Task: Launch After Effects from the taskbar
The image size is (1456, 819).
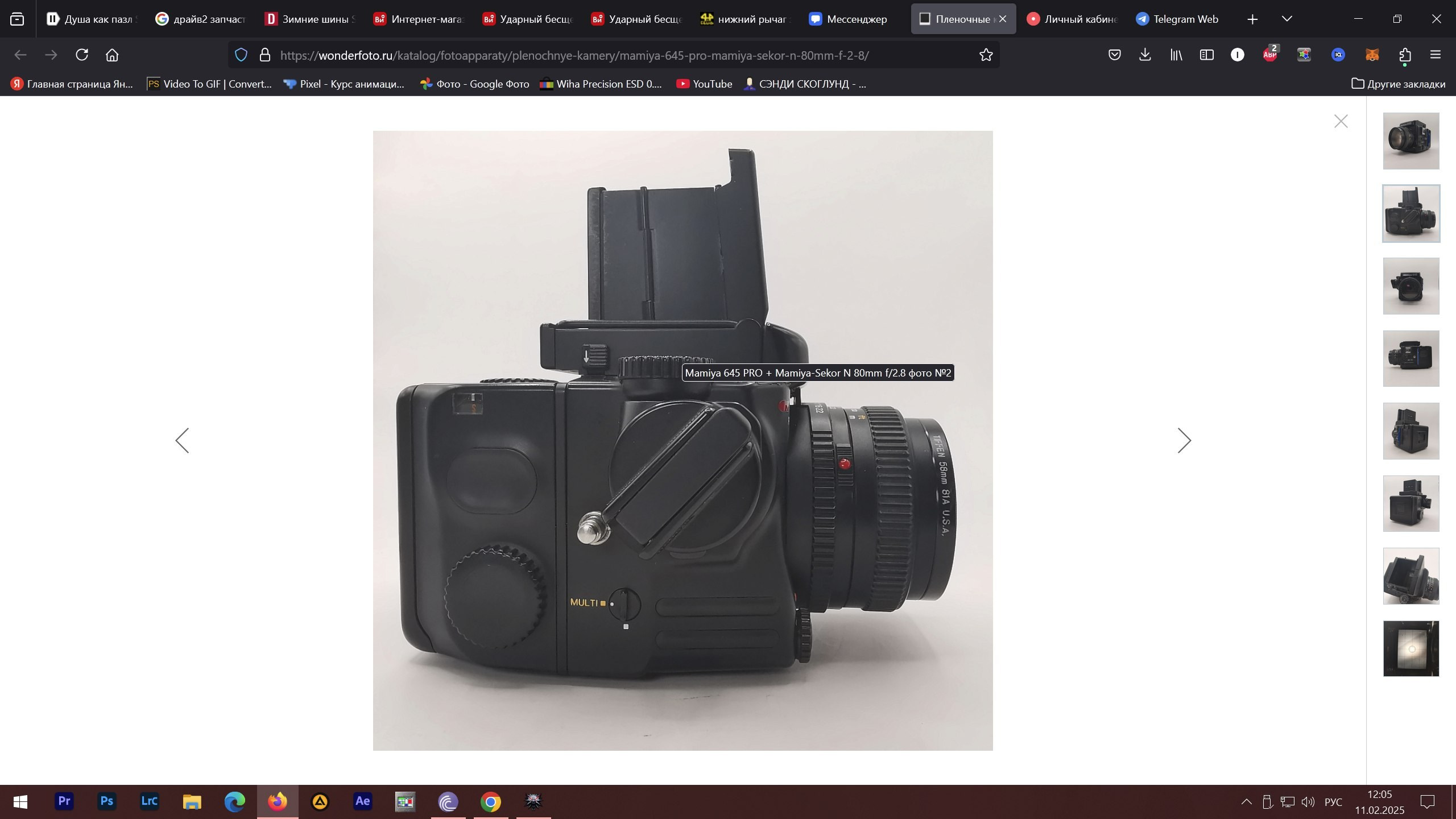Action: [362, 801]
